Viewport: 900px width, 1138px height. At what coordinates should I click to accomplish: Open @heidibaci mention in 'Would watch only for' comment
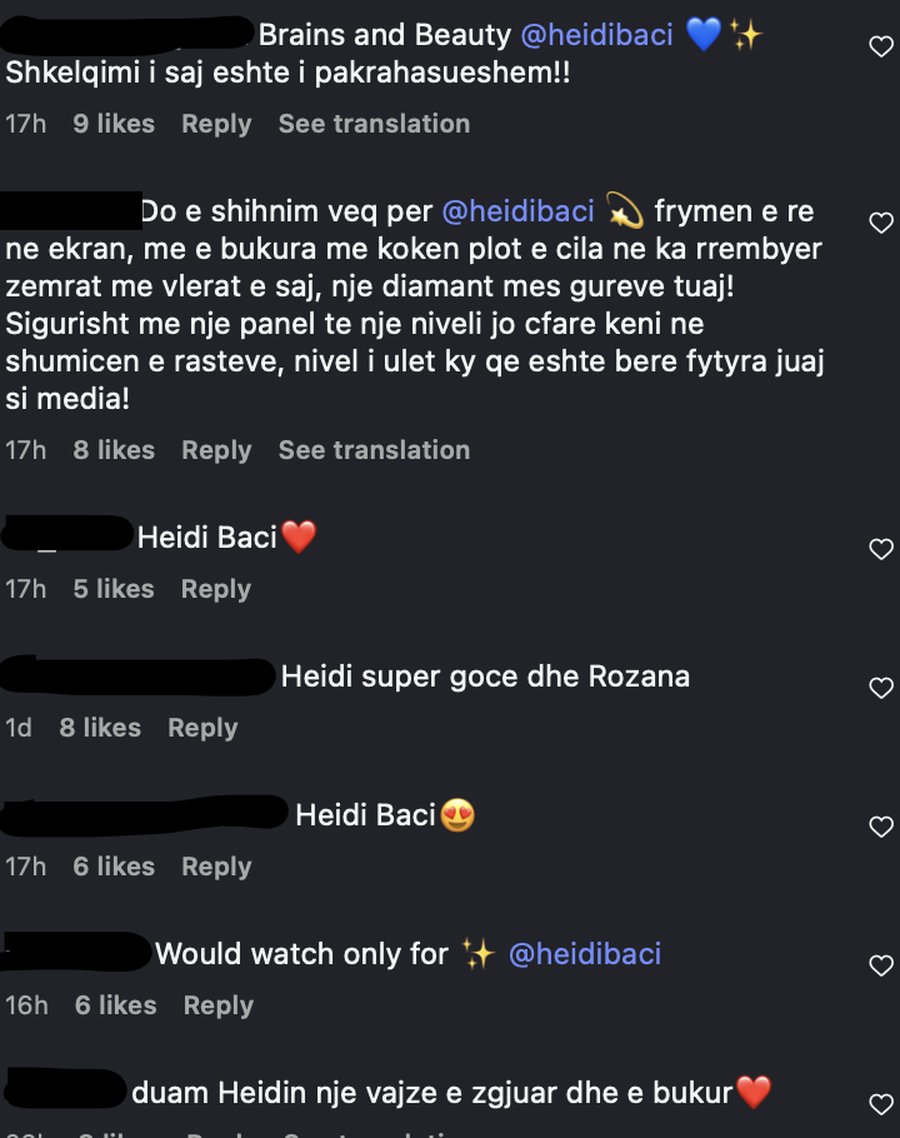tap(585, 954)
